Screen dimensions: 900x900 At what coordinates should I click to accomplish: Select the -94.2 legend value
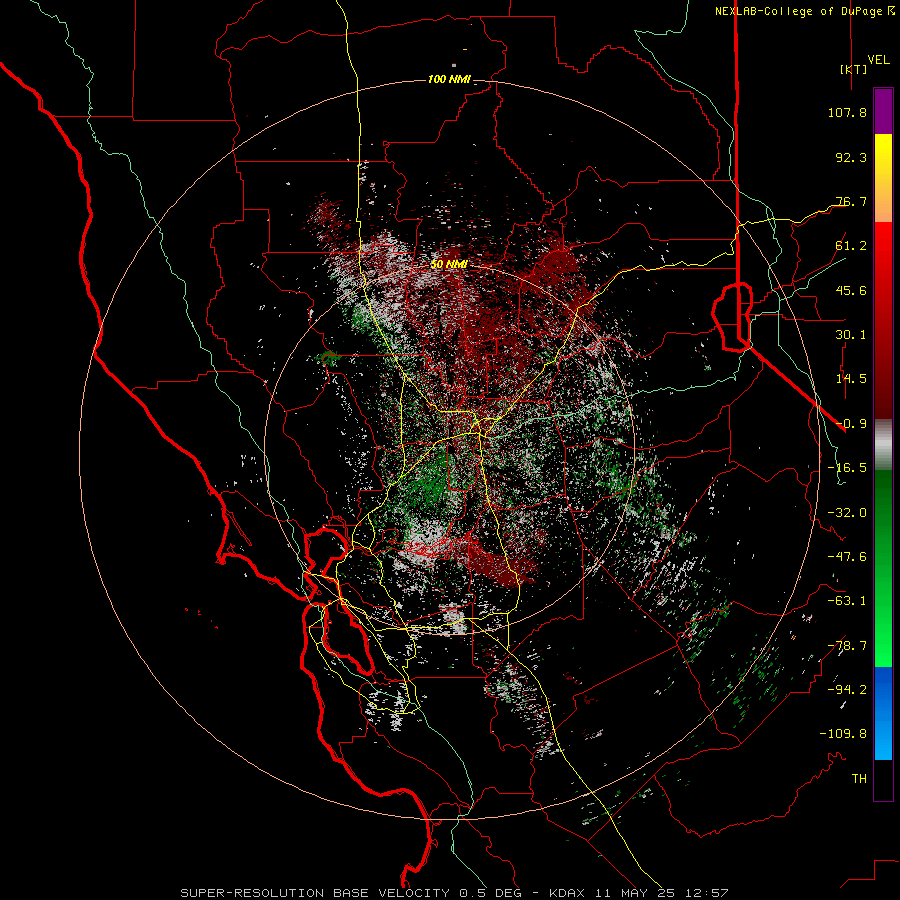pos(847,690)
